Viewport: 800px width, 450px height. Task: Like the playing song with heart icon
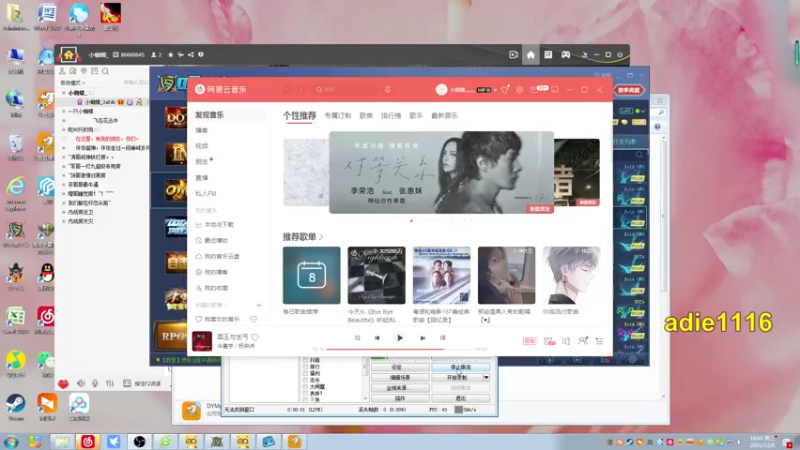[x=255, y=337]
